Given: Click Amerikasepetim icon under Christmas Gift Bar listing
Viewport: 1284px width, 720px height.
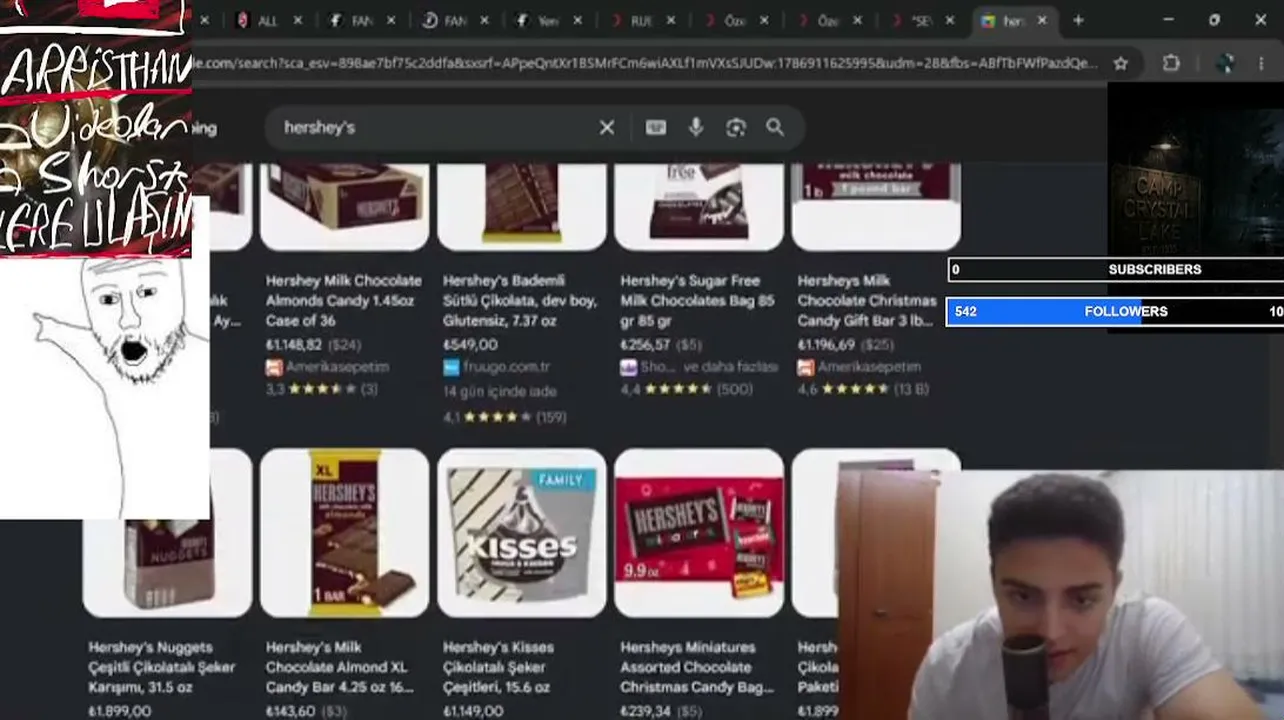Looking at the screenshot, I should pos(806,367).
